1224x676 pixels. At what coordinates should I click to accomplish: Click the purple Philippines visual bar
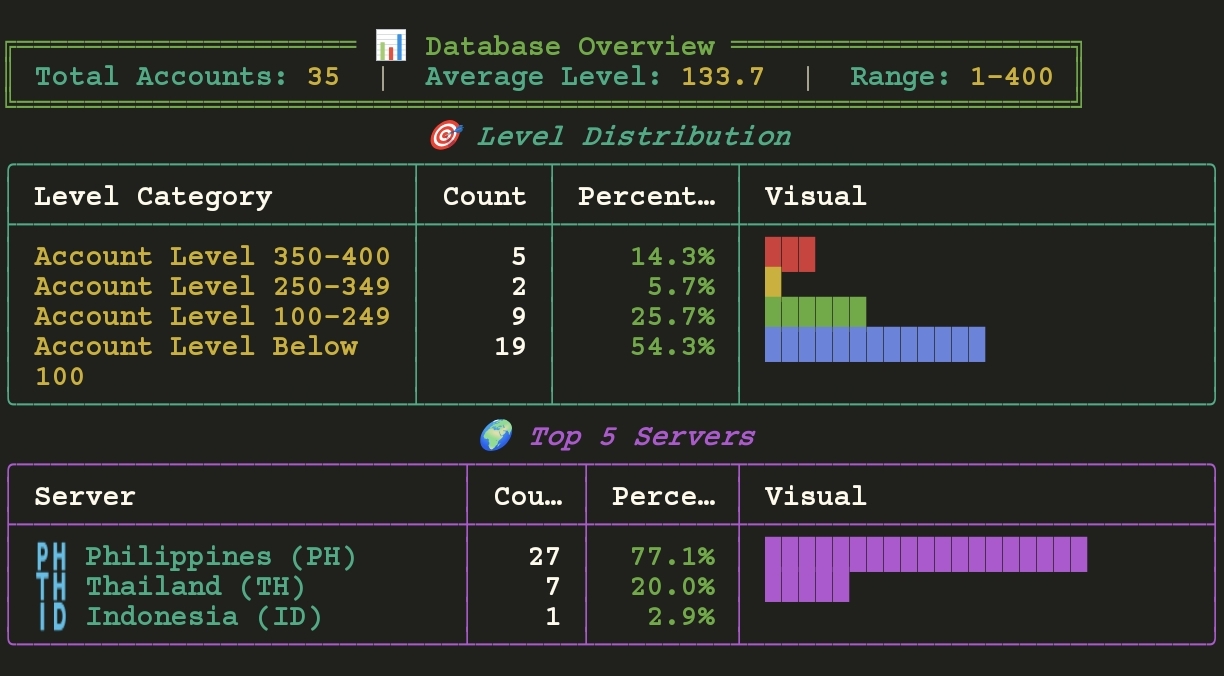point(925,554)
